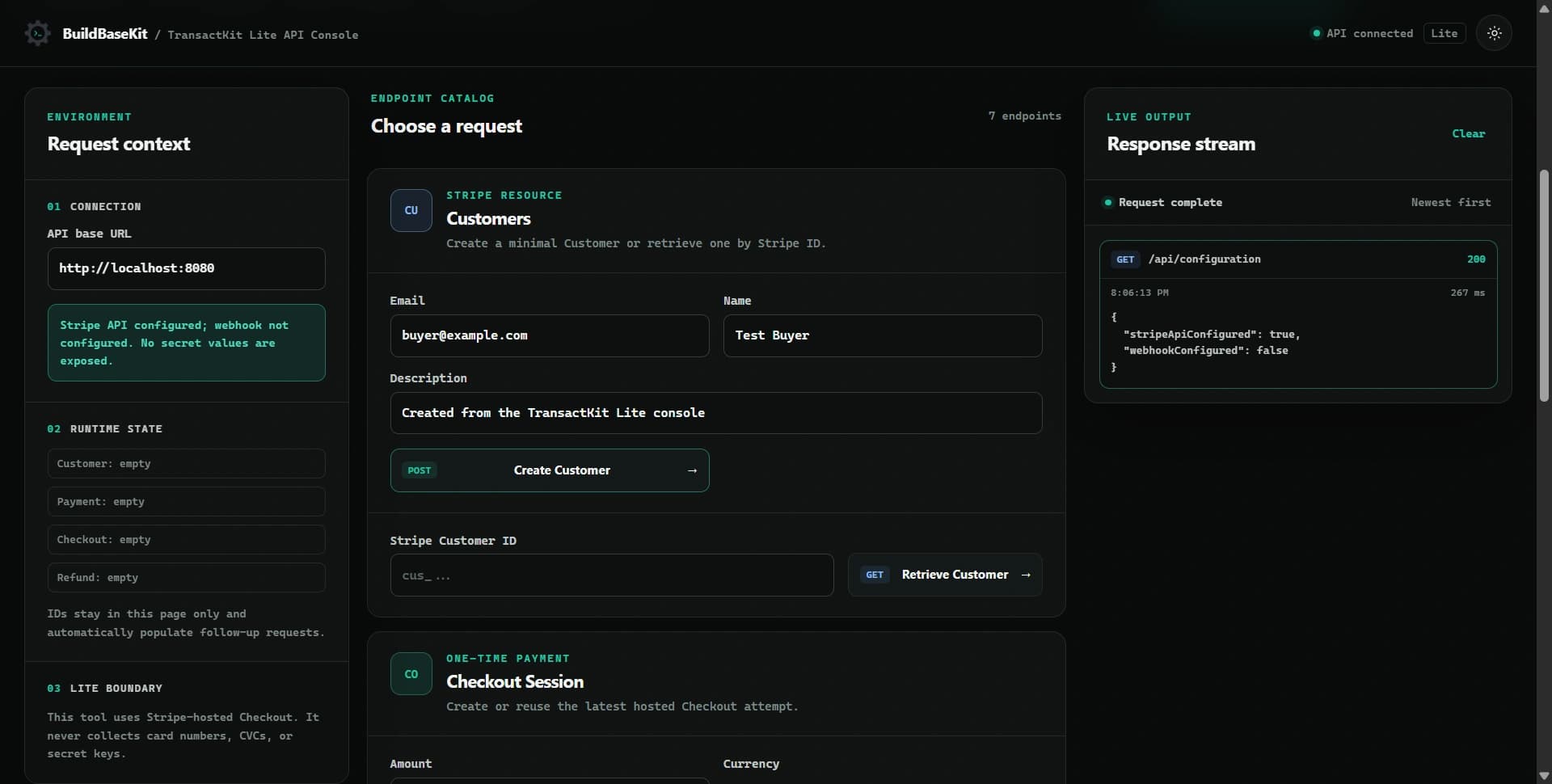Click the 'Newest first' sort label
This screenshot has height=784, width=1552.
1451,203
